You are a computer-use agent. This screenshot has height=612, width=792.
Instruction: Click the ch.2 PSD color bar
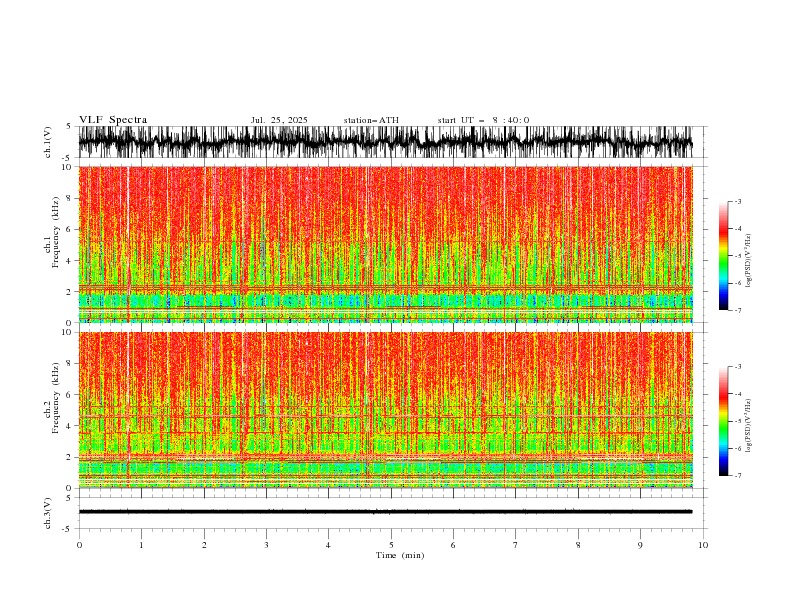click(x=723, y=421)
